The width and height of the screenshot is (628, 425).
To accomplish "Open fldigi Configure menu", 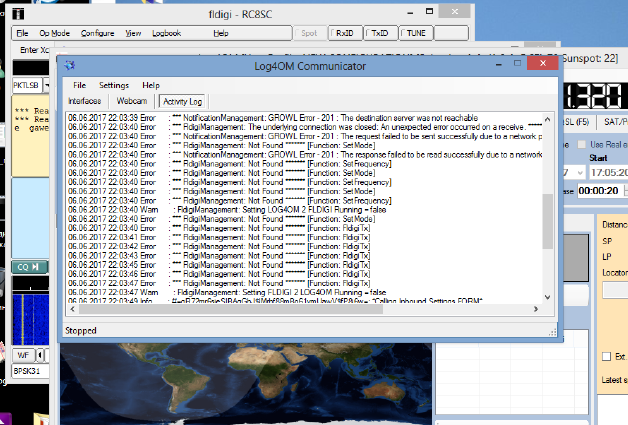I will [x=97, y=33].
